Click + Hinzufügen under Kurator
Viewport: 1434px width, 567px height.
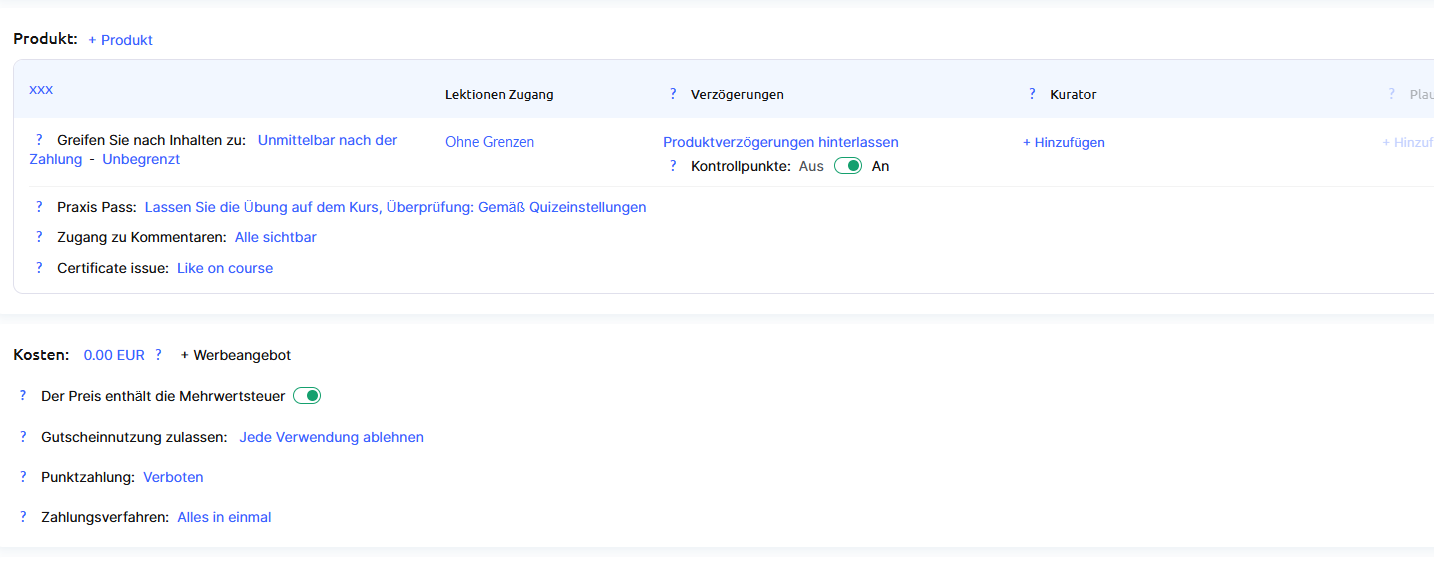tap(1063, 142)
